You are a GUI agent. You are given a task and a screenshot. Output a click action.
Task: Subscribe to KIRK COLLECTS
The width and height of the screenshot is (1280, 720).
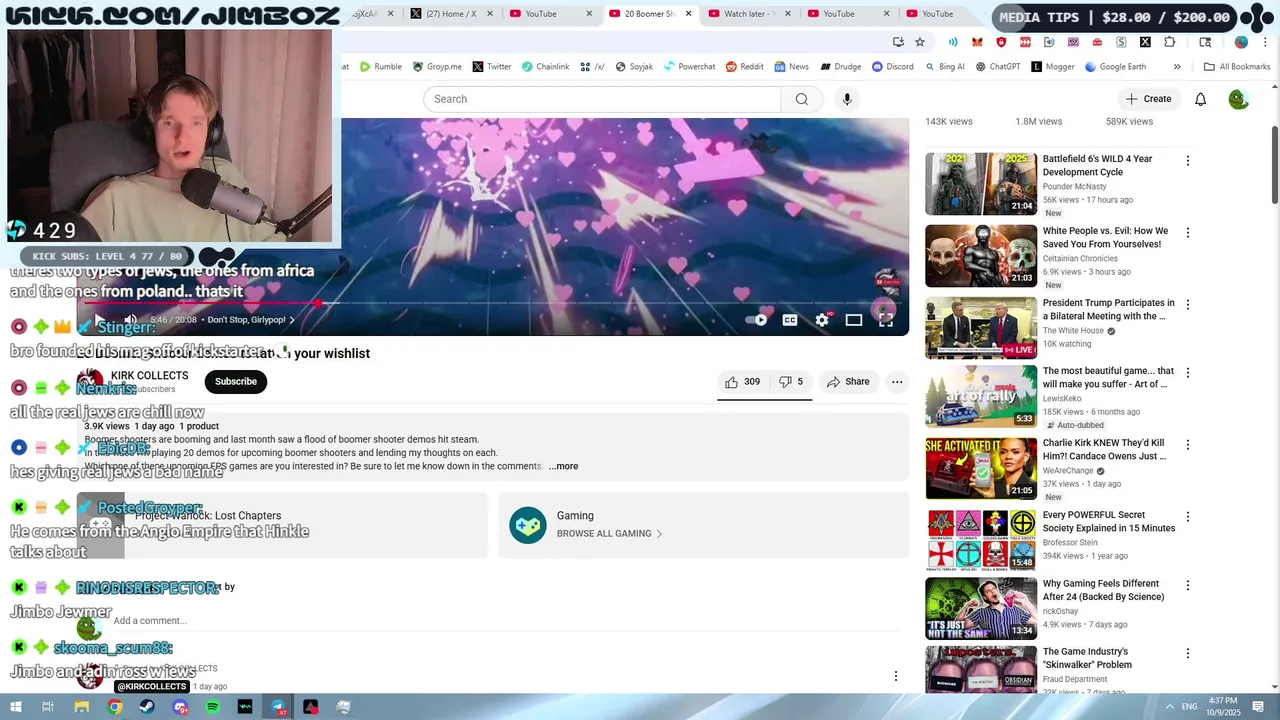point(236,381)
